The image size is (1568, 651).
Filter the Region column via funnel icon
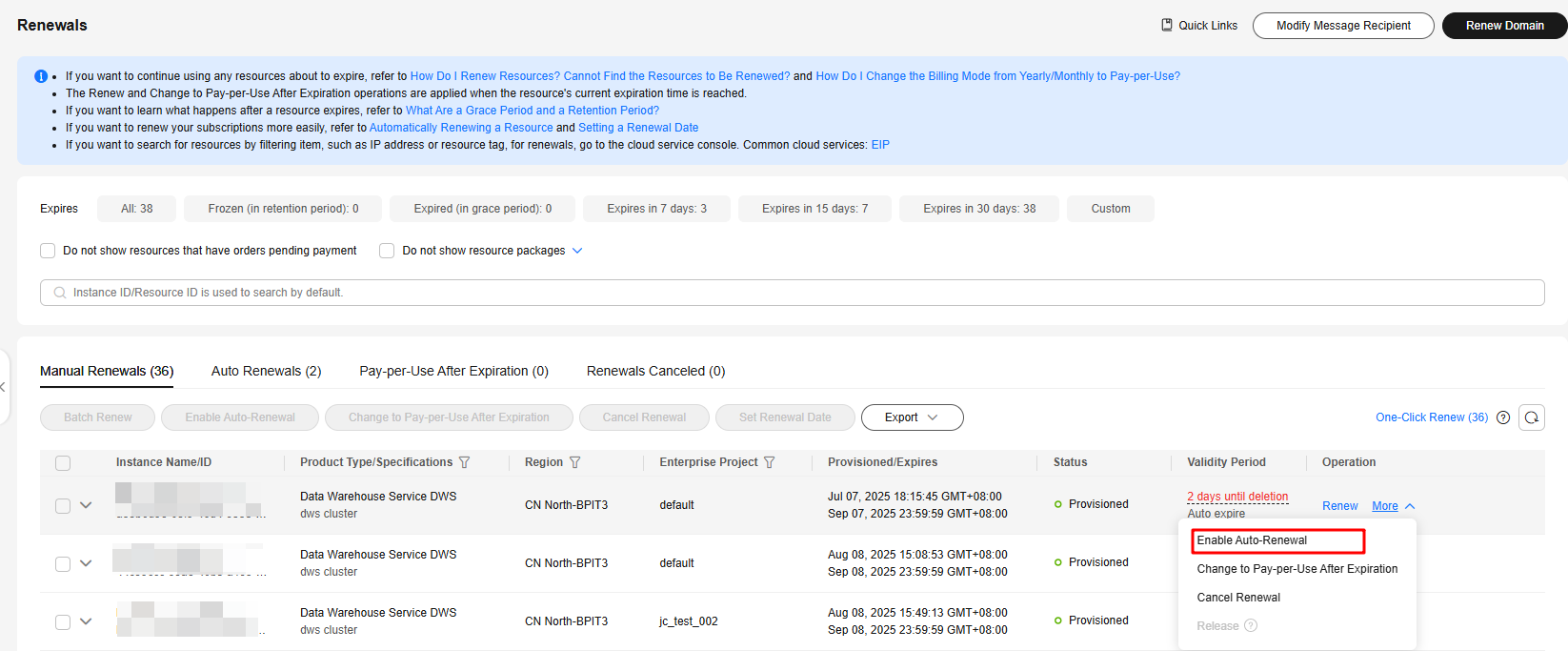(575, 462)
